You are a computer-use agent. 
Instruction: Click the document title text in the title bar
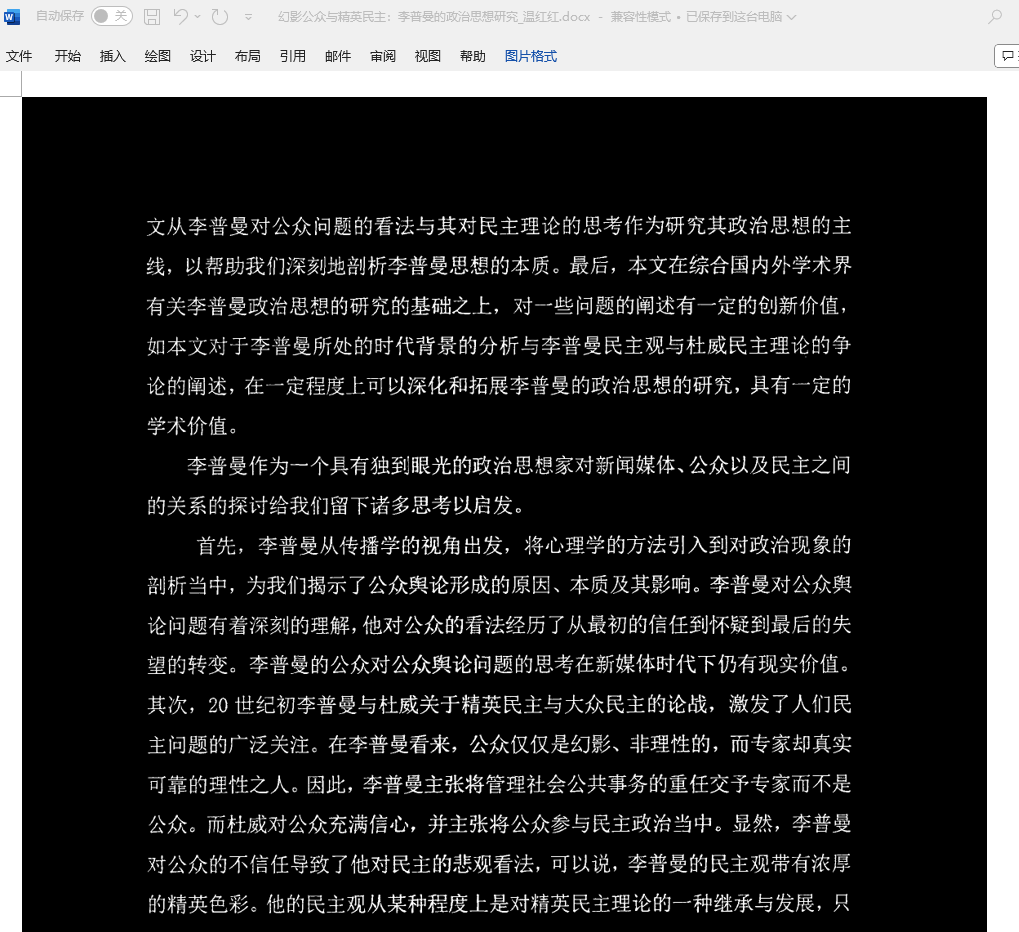[434, 17]
